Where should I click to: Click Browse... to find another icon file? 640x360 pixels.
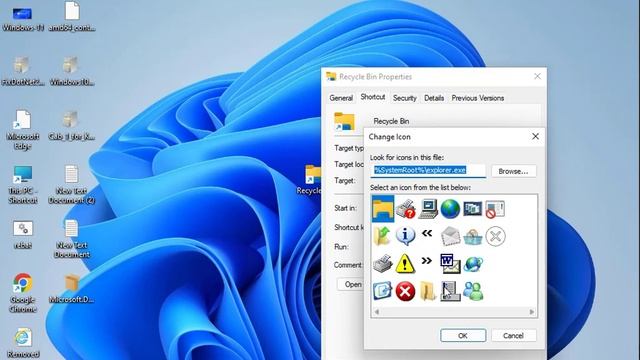pyautogui.click(x=513, y=171)
